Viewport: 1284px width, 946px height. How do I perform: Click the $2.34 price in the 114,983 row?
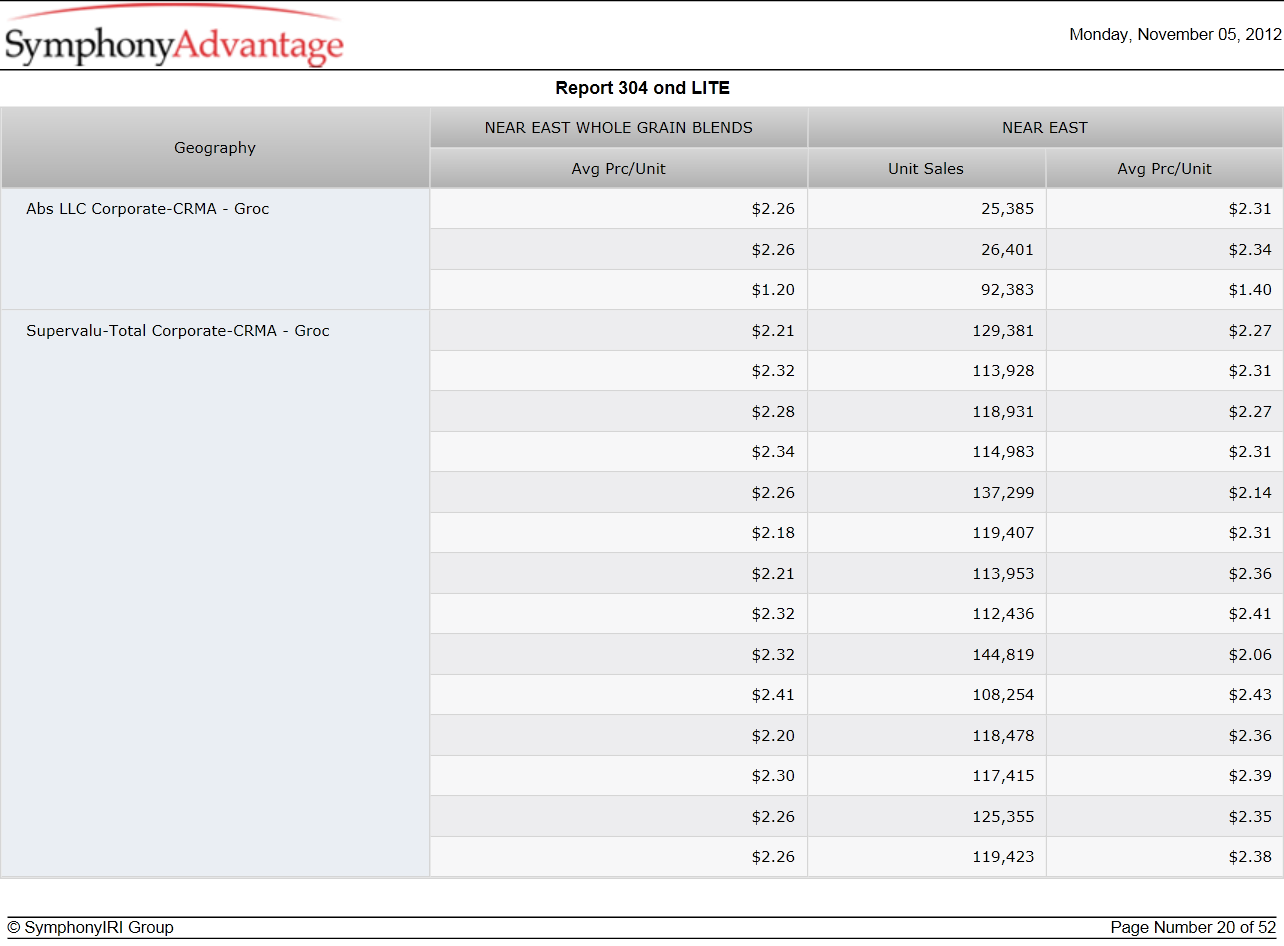click(773, 452)
